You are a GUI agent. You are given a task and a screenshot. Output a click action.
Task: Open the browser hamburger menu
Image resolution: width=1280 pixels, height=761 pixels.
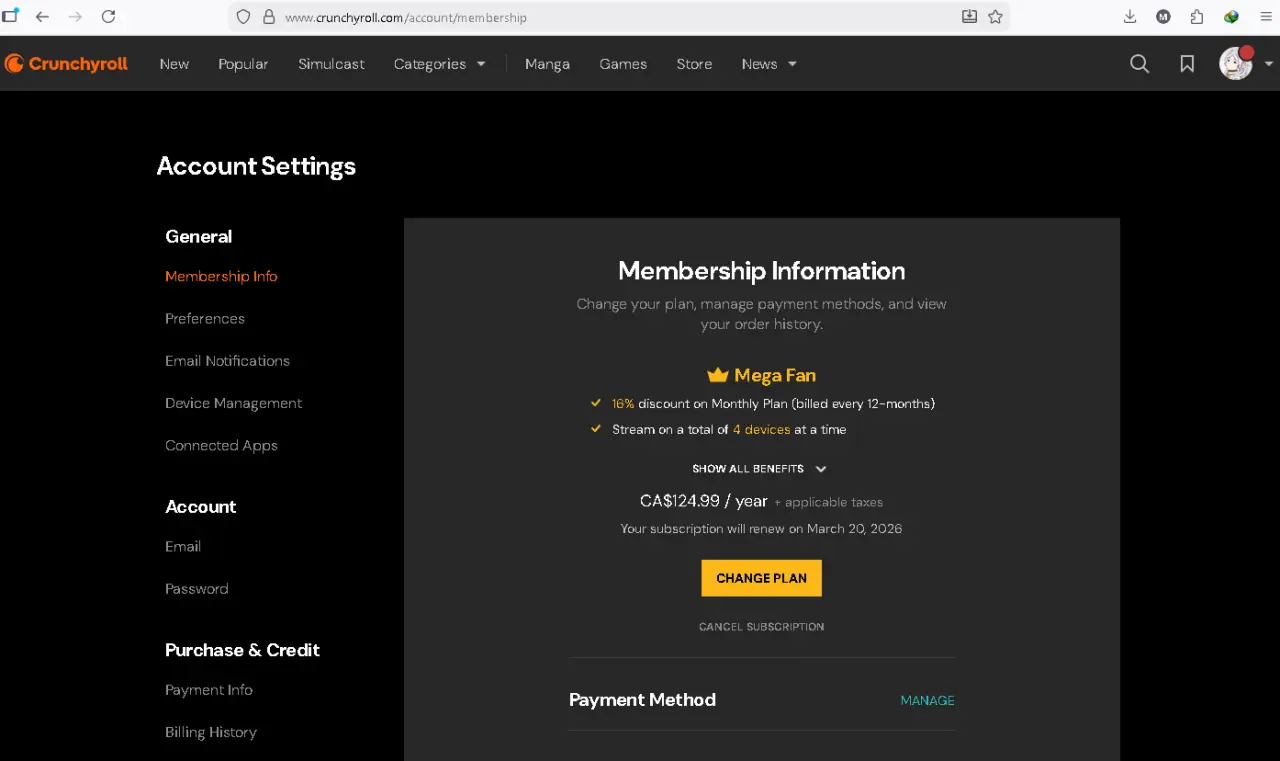pos(1266,17)
